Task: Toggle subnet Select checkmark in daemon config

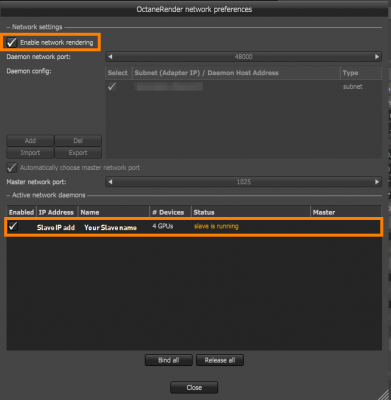Action: tap(112, 87)
